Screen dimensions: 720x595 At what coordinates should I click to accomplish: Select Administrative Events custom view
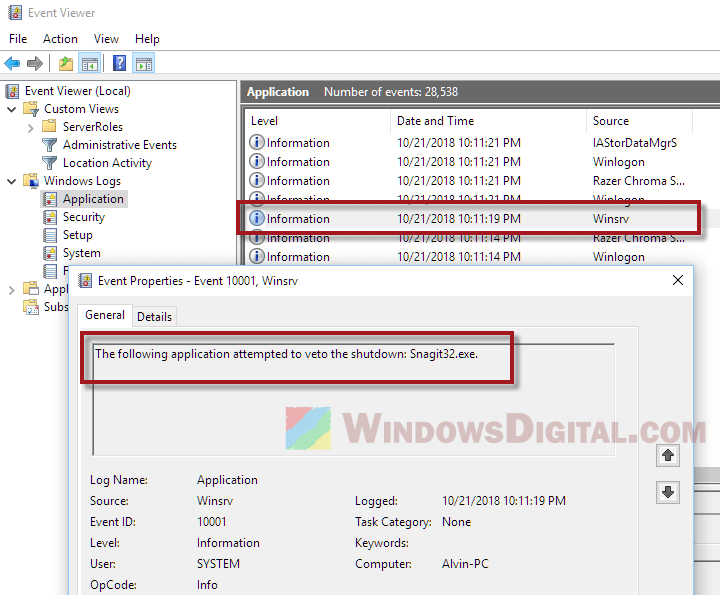[120, 145]
